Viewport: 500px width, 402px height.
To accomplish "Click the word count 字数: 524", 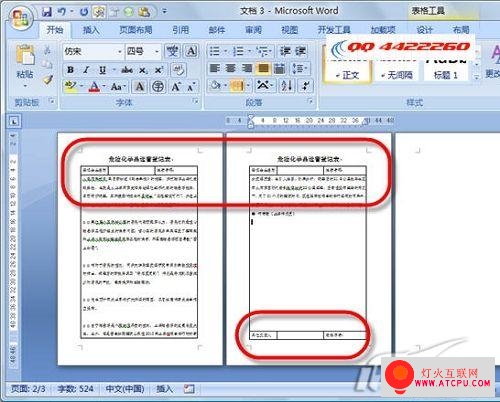I will coord(75,389).
